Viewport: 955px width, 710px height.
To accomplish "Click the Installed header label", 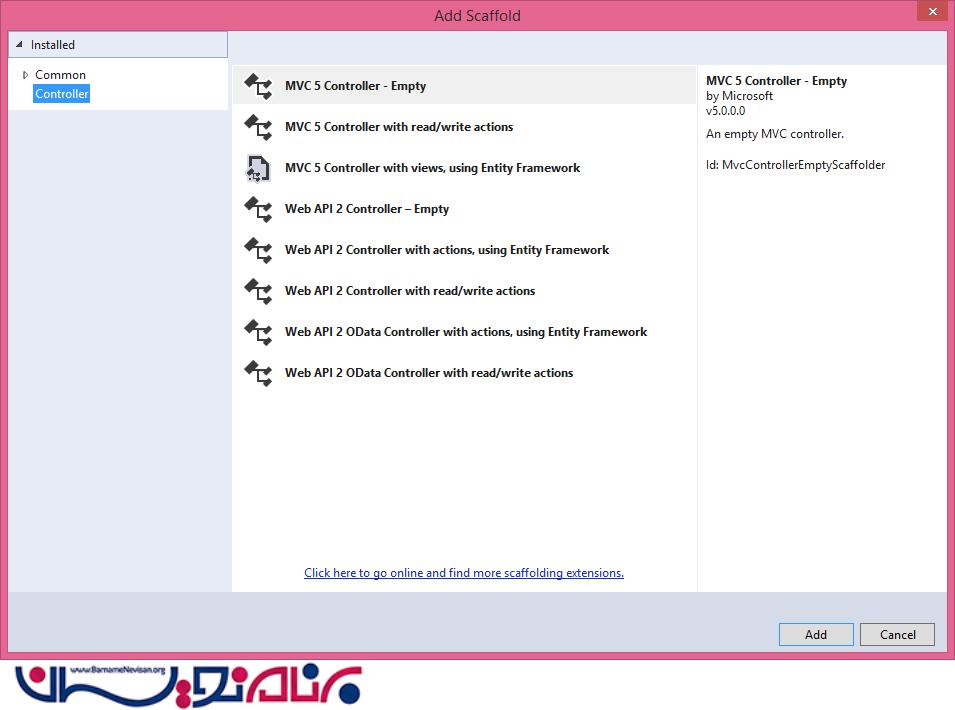I will point(53,44).
